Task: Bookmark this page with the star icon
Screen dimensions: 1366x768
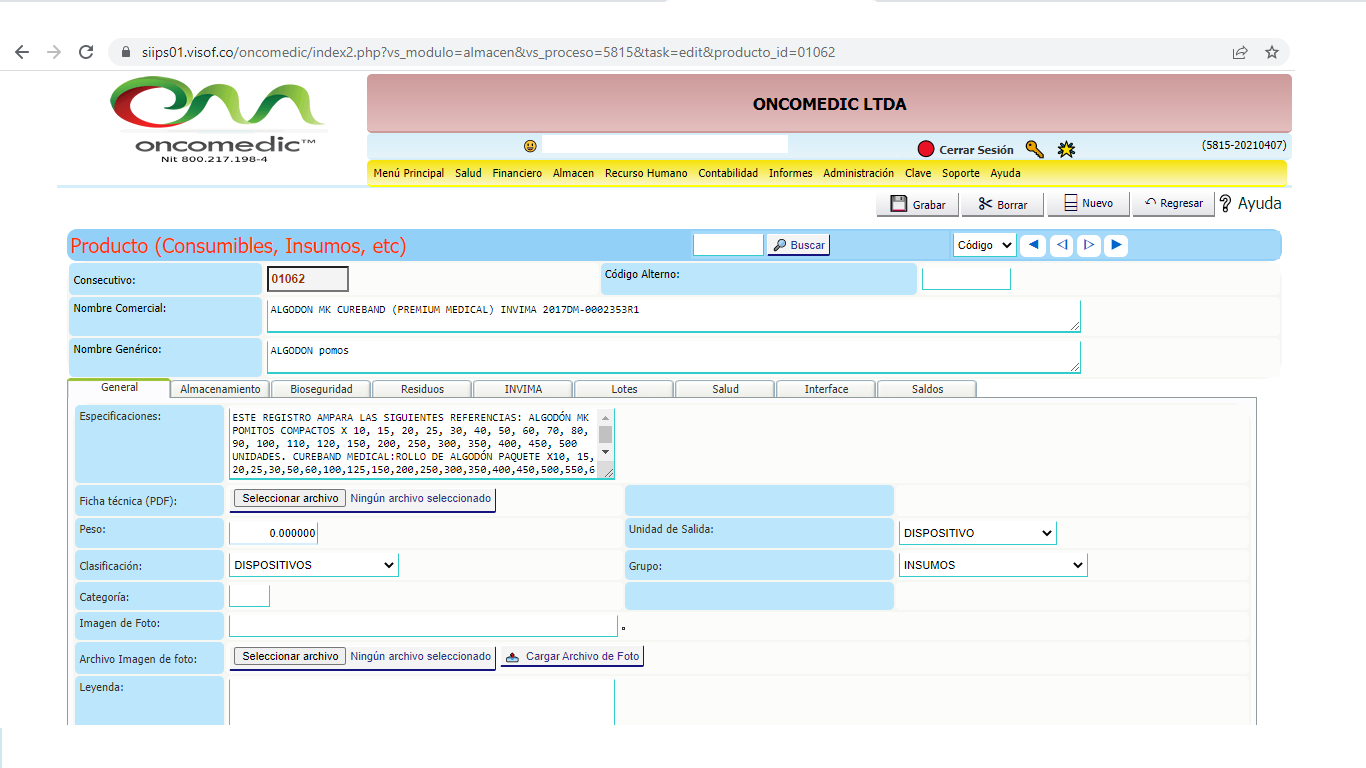Action: click(x=1271, y=52)
